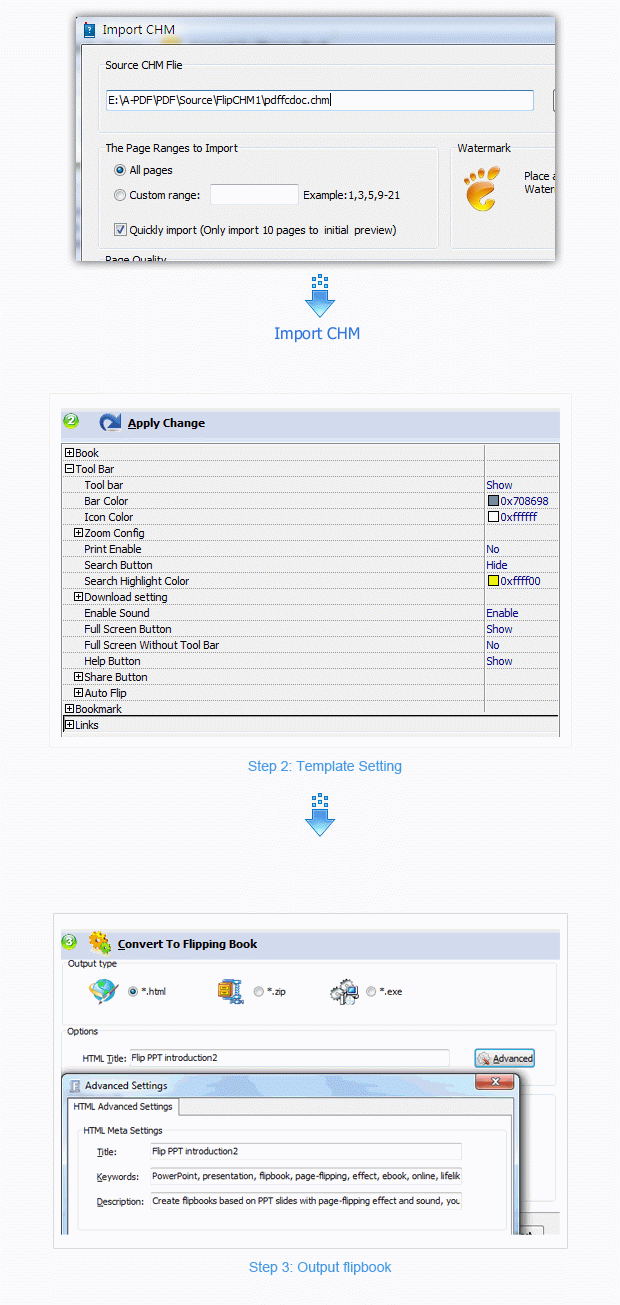The height and width of the screenshot is (1305, 620).
Task: Open the HTML Advanced Settings tab
Action: [122, 1106]
